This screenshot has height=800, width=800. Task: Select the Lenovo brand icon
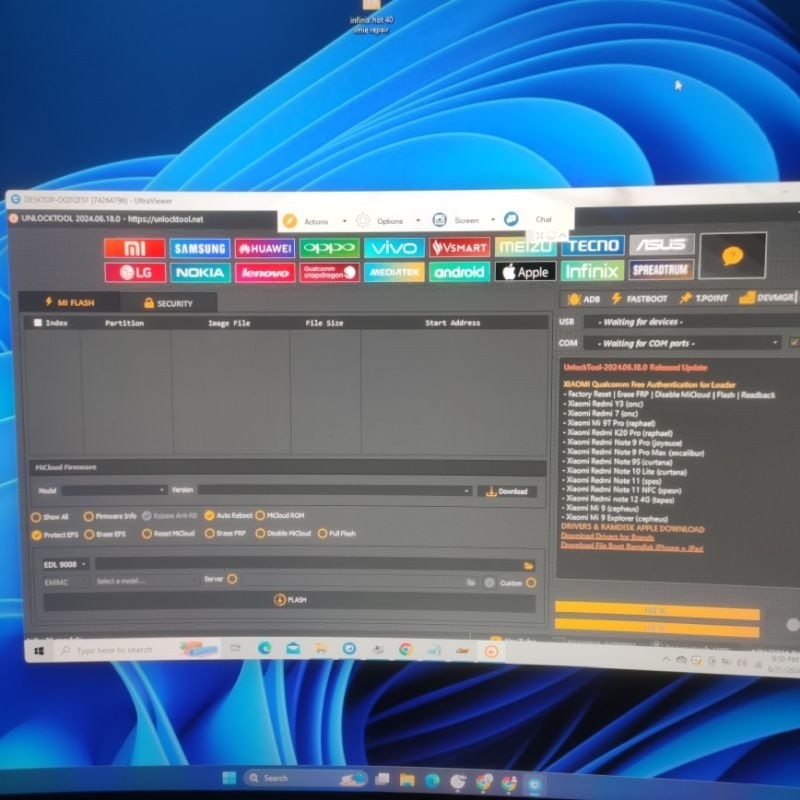[265, 272]
